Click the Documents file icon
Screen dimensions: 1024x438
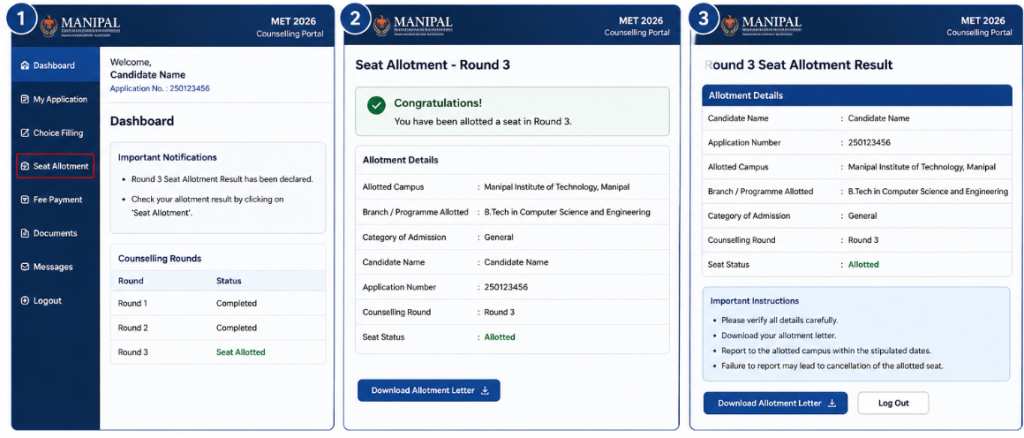click(x=25, y=234)
